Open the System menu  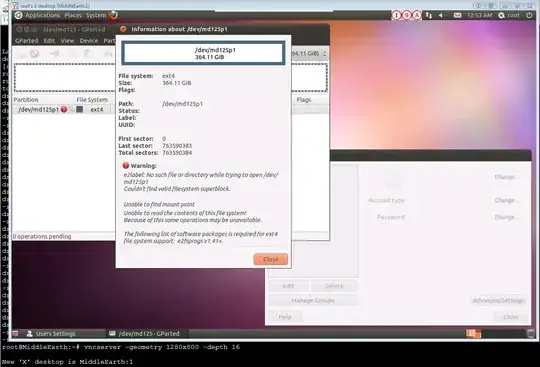(x=96, y=15)
